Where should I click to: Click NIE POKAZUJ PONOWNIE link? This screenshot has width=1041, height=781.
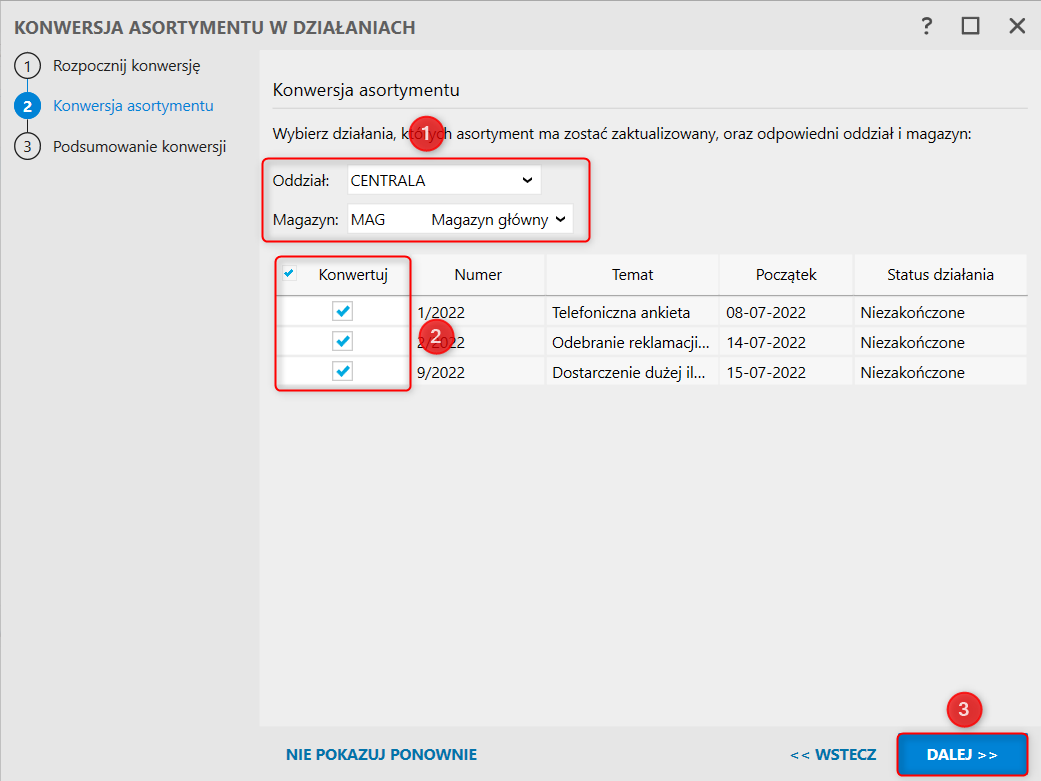[x=381, y=755]
